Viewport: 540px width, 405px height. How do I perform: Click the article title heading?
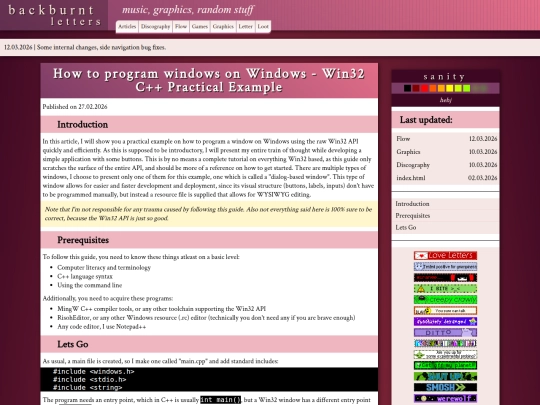(209, 80)
